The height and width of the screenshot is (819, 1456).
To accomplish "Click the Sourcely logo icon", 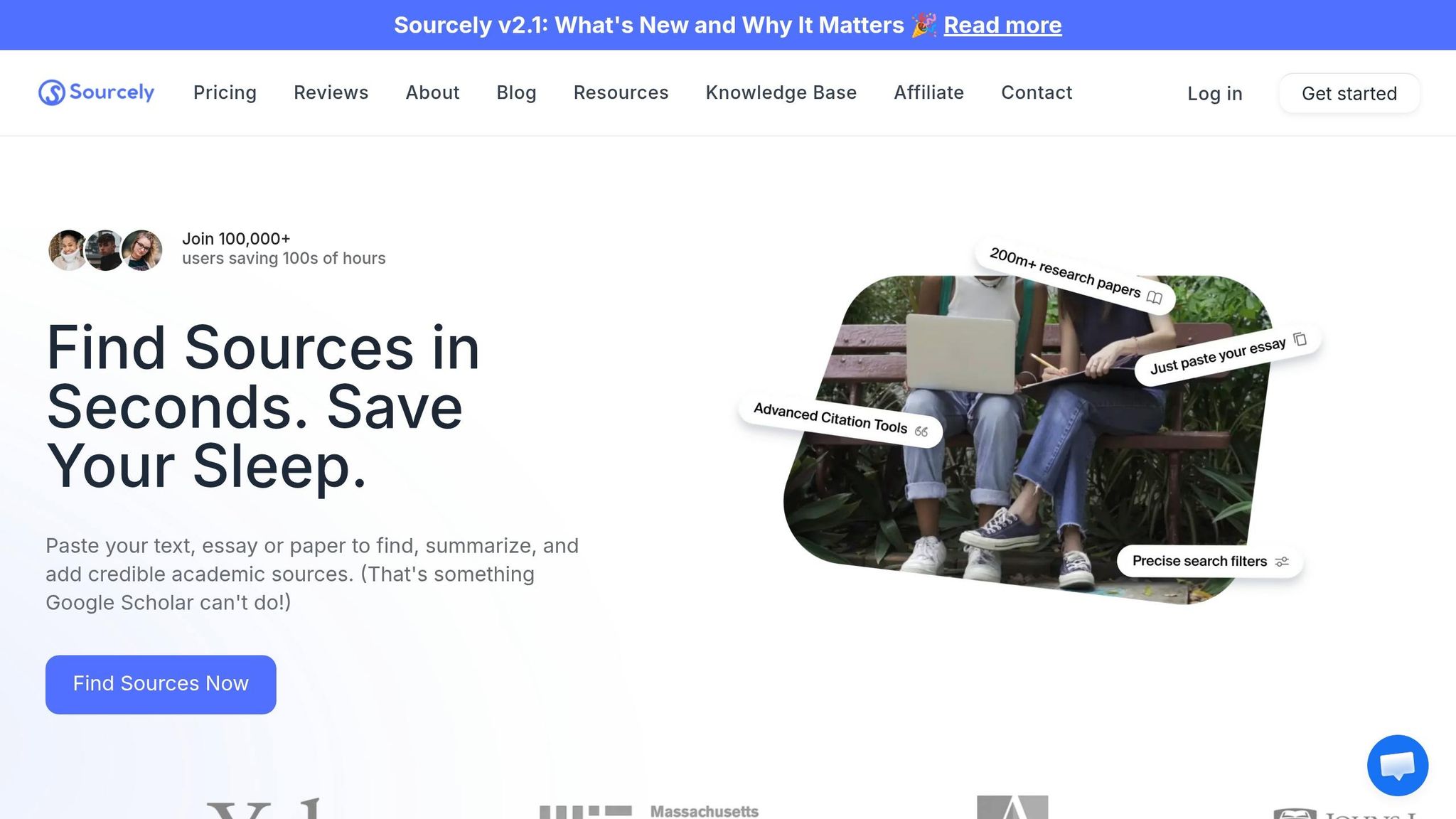I will point(52,92).
